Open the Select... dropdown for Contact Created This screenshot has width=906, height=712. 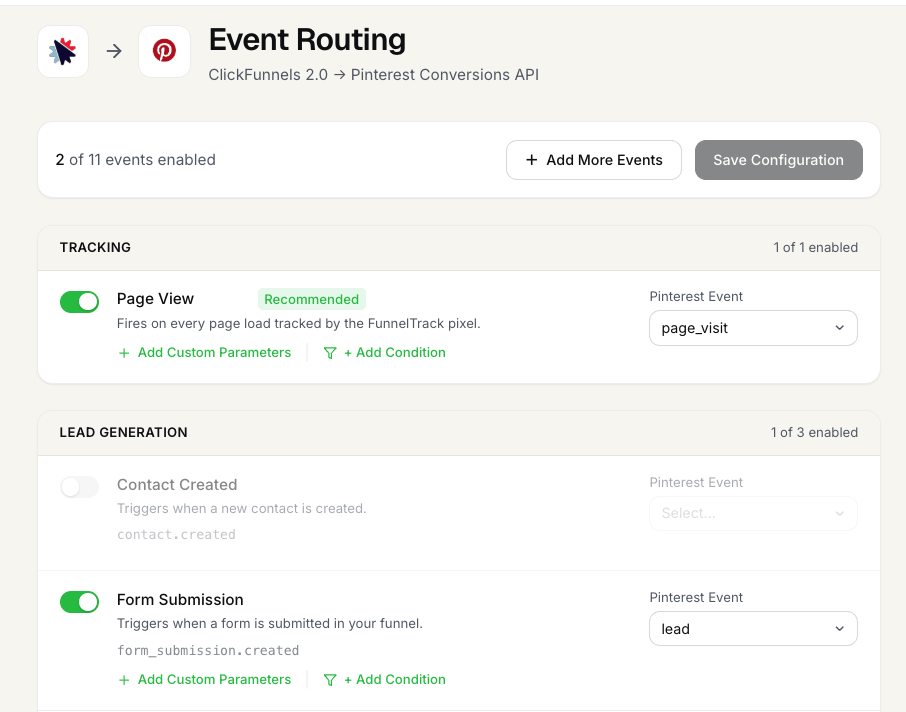[753, 513]
